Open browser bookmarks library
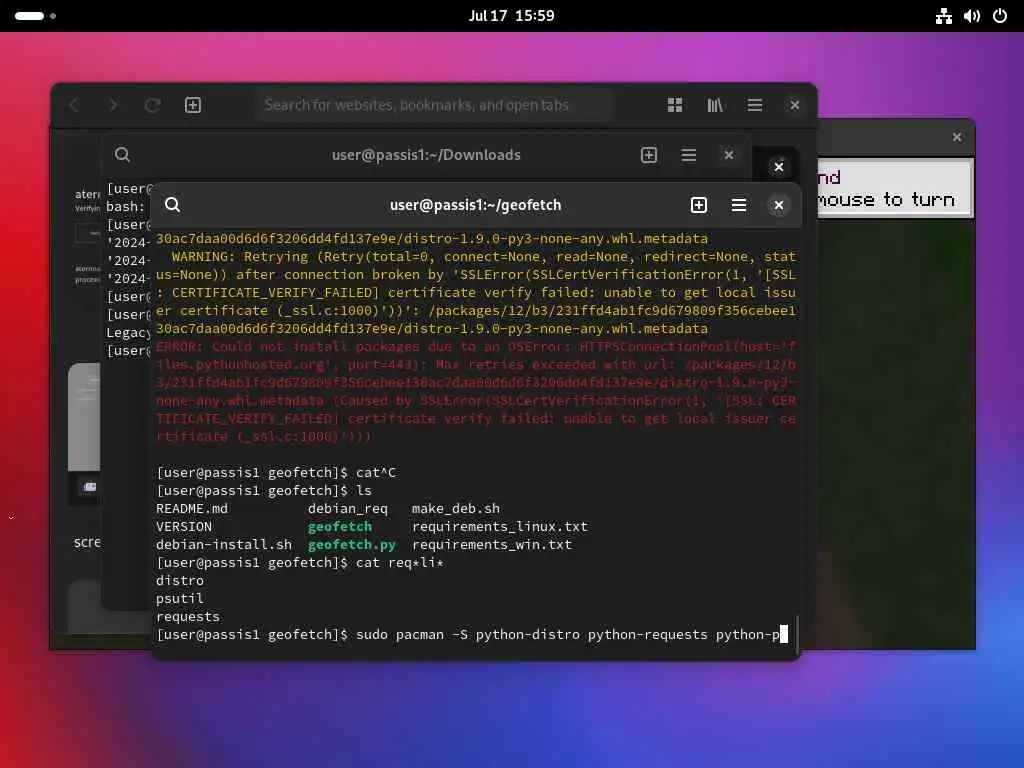Image resolution: width=1024 pixels, height=768 pixels. (x=714, y=105)
